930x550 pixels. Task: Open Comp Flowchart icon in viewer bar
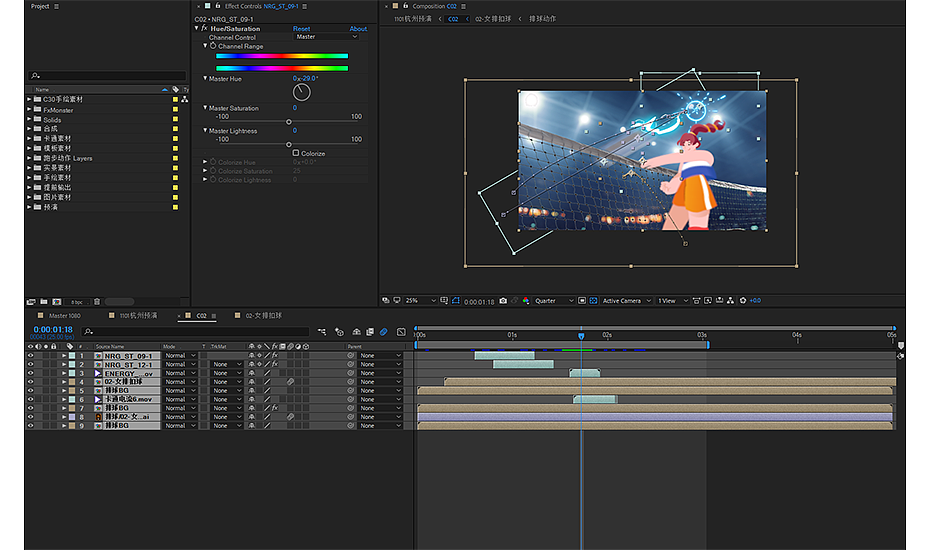coord(730,301)
